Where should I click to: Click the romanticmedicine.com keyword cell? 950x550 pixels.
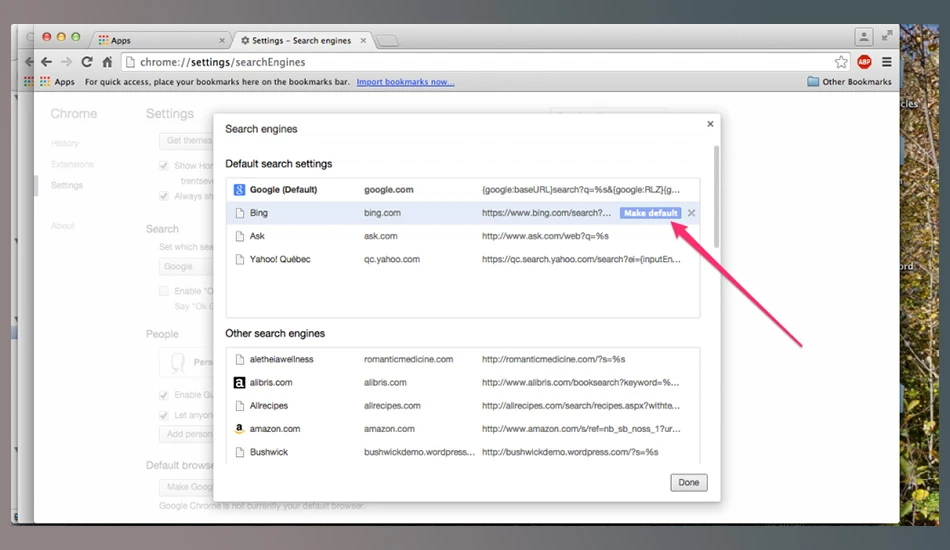click(x=408, y=359)
